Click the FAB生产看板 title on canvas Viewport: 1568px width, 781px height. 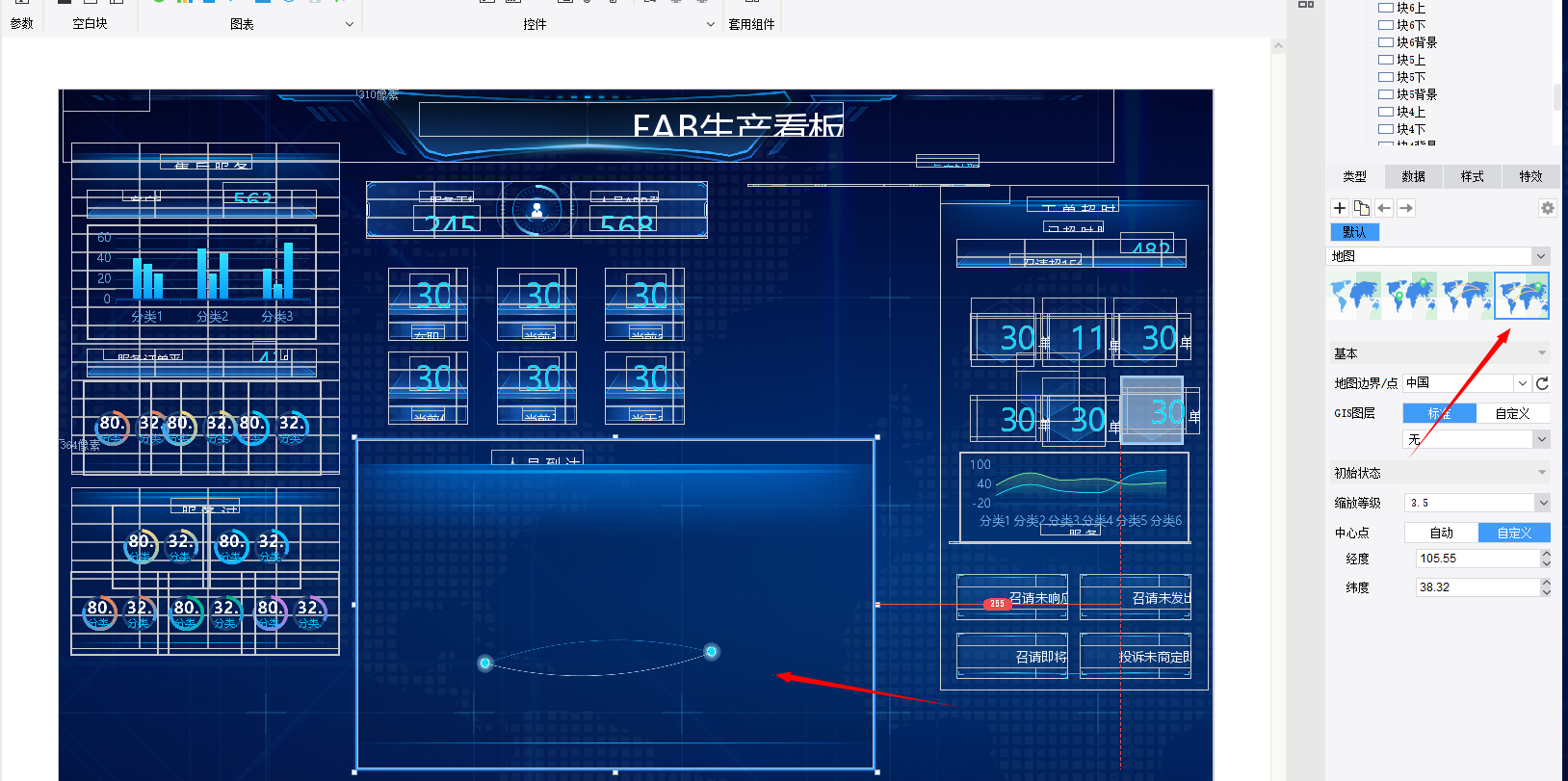[x=738, y=125]
